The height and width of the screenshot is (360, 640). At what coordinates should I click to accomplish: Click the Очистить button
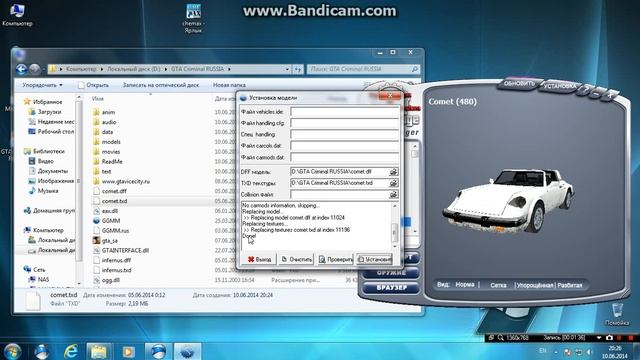296,259
